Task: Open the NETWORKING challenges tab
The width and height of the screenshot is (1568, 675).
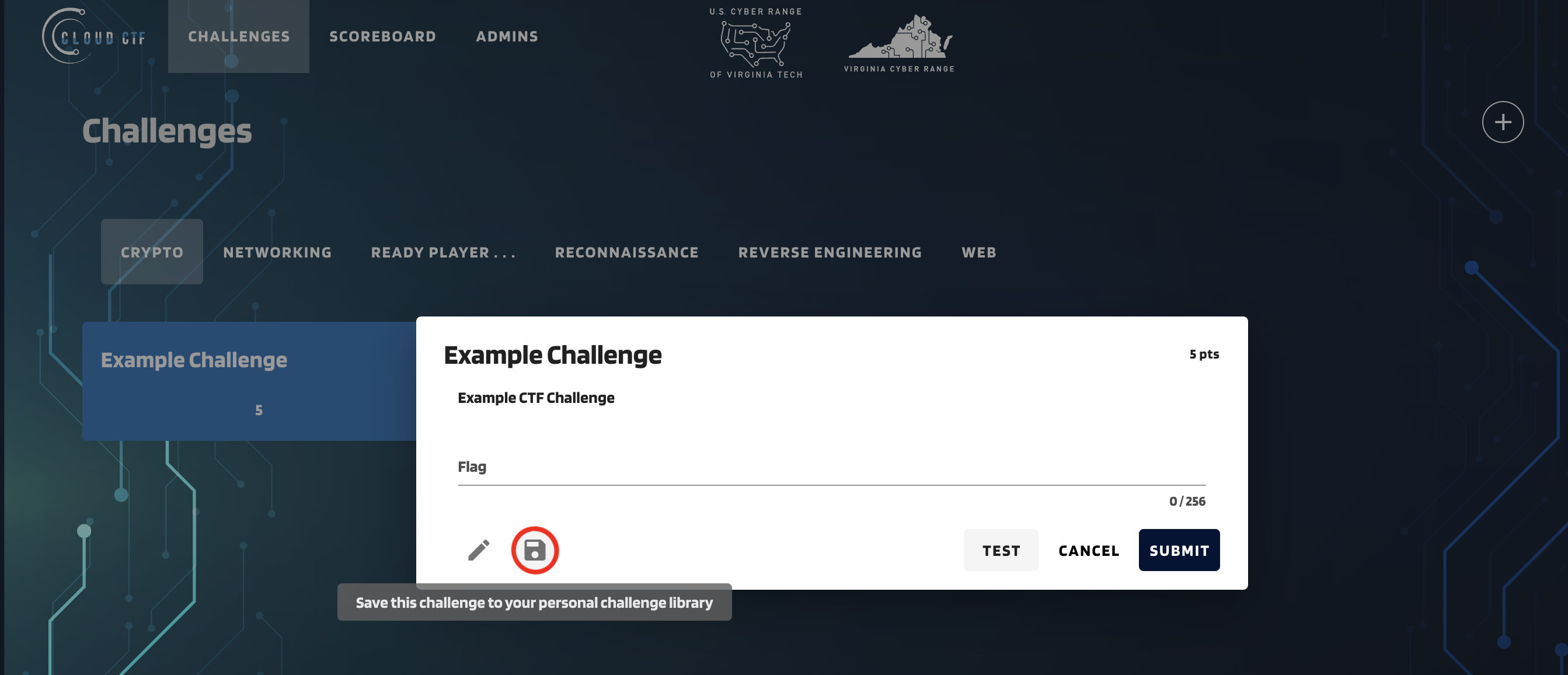Action: 278,251
